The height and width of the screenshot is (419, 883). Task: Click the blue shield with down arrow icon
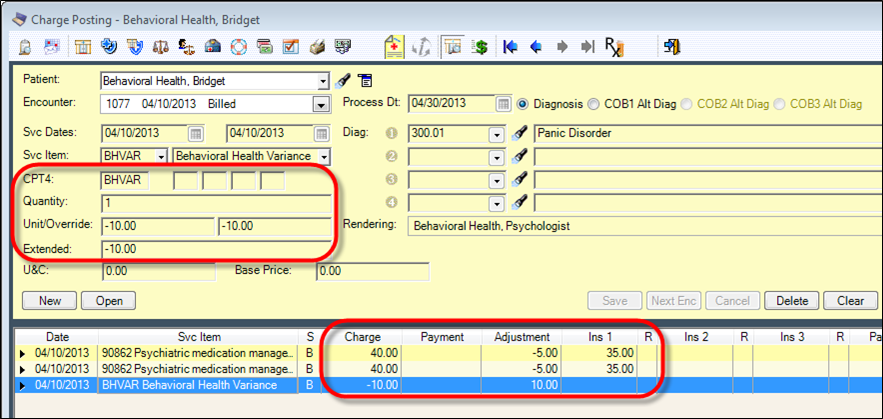(135, 46)
